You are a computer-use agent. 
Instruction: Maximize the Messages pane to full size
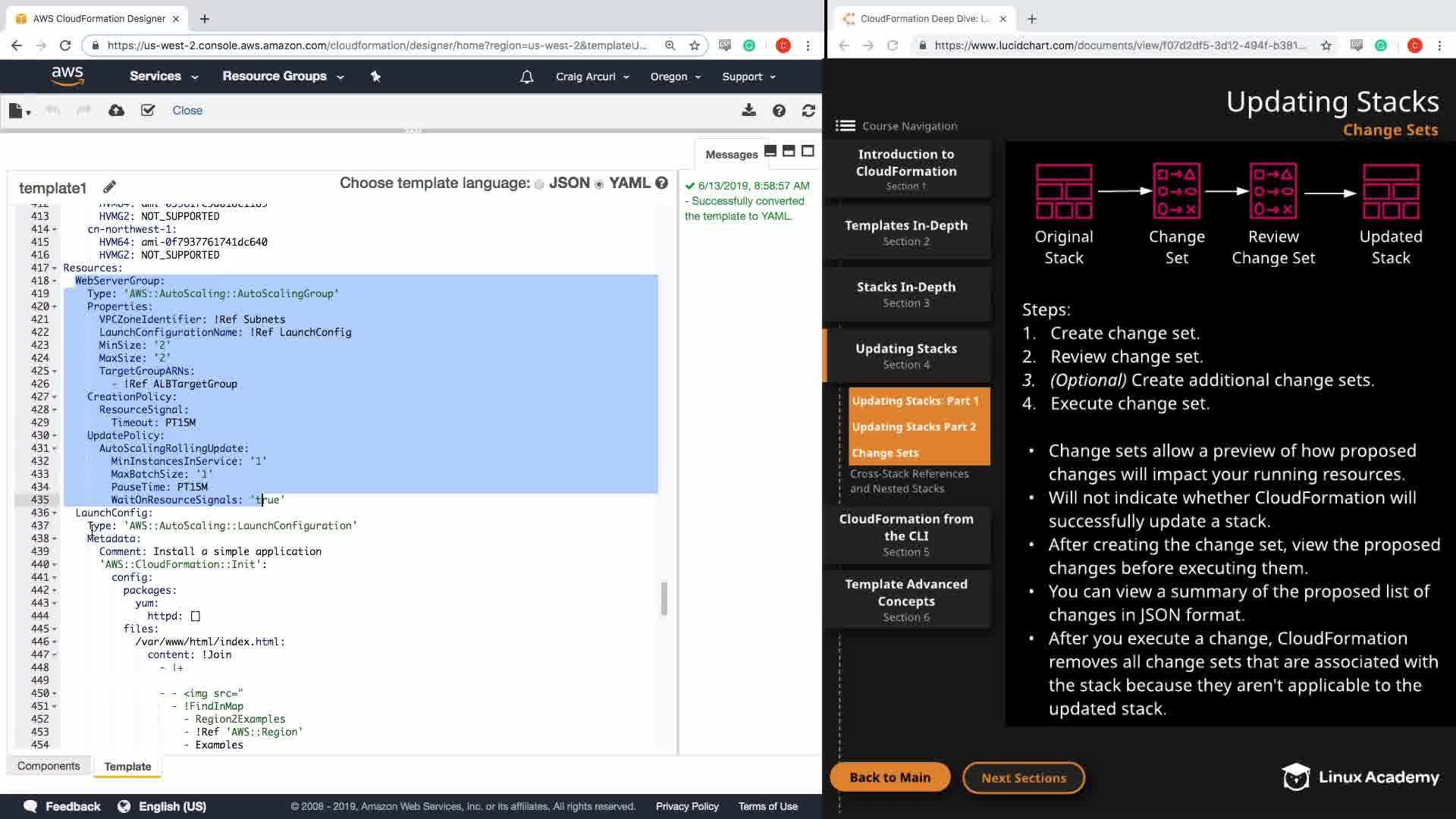[x=808, y=152]
